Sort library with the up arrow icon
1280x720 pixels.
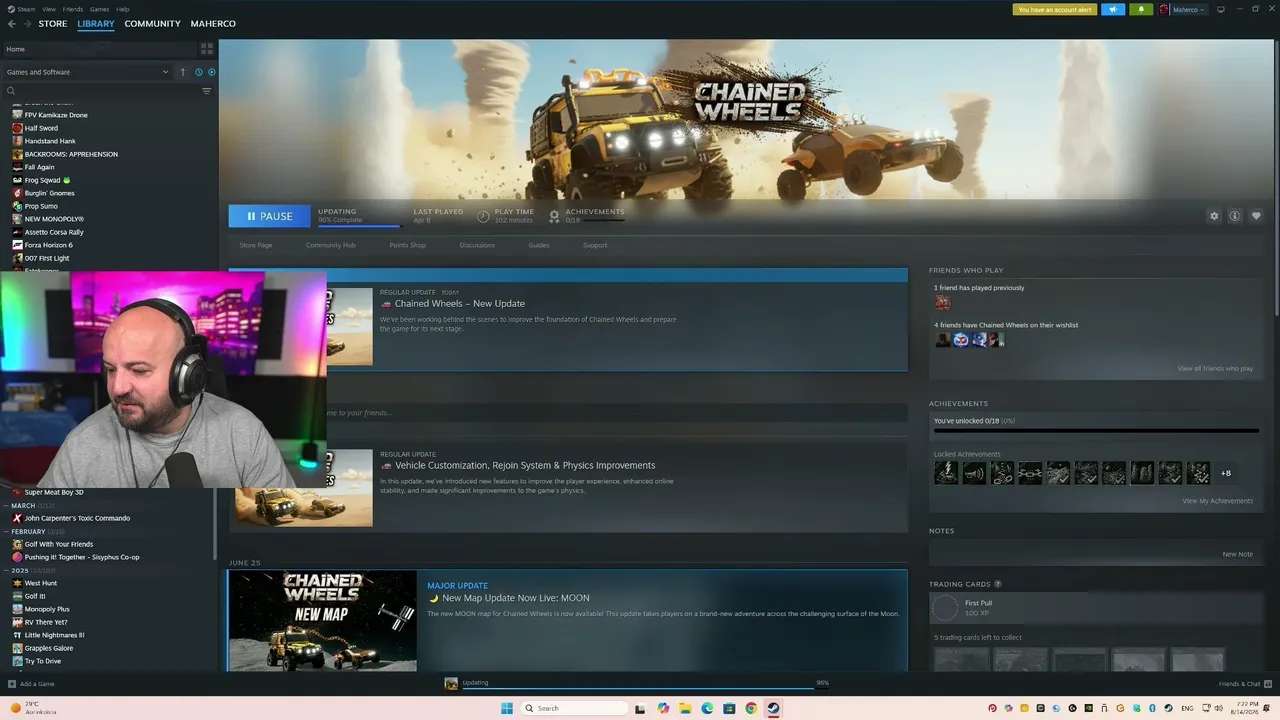pos(183,72)
